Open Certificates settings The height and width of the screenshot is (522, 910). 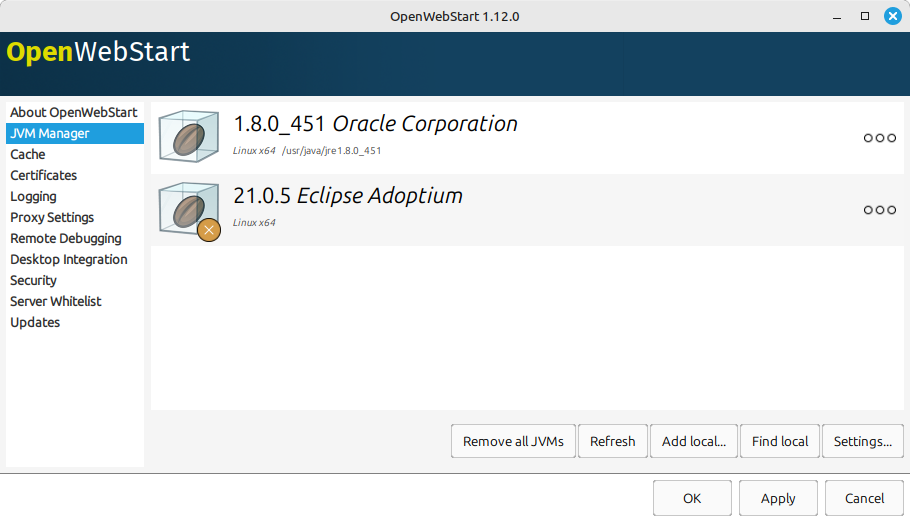pyautogui.click(x=75, y=175)
